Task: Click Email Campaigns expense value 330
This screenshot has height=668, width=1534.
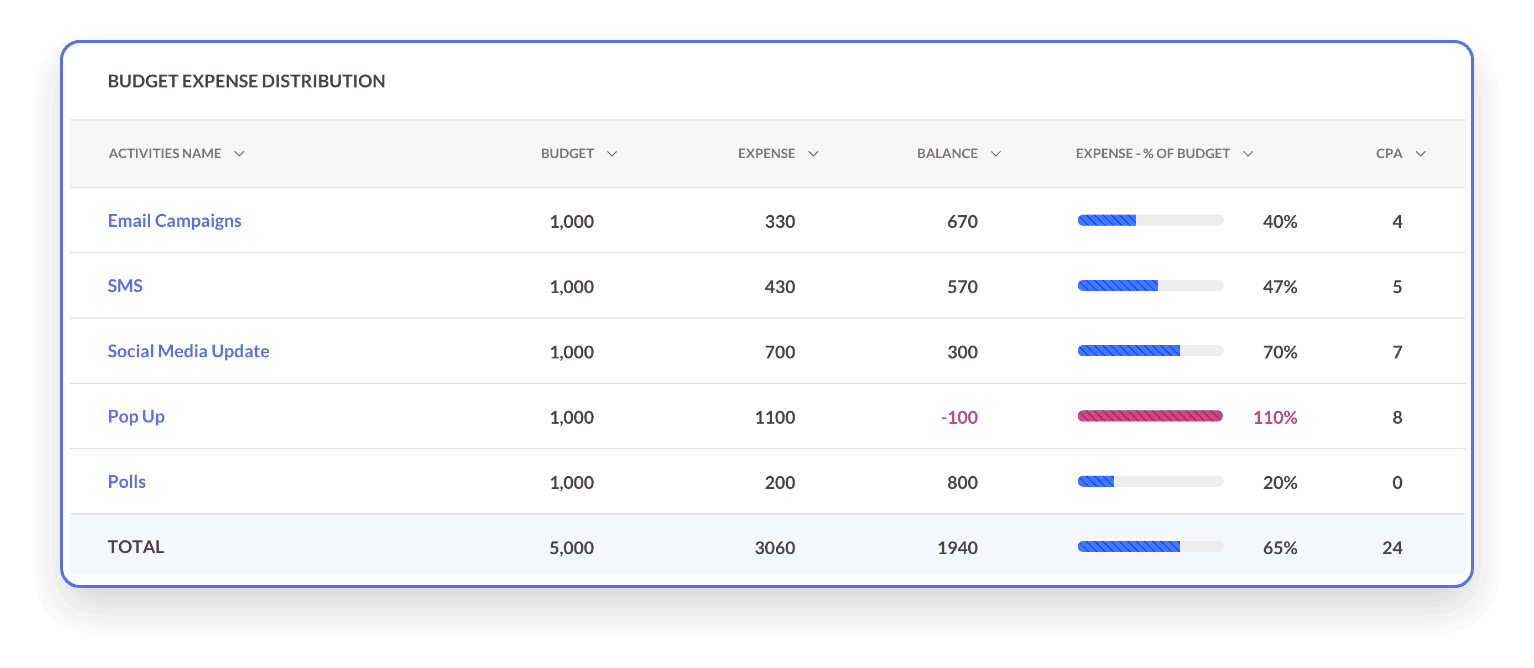Action: 780,222
